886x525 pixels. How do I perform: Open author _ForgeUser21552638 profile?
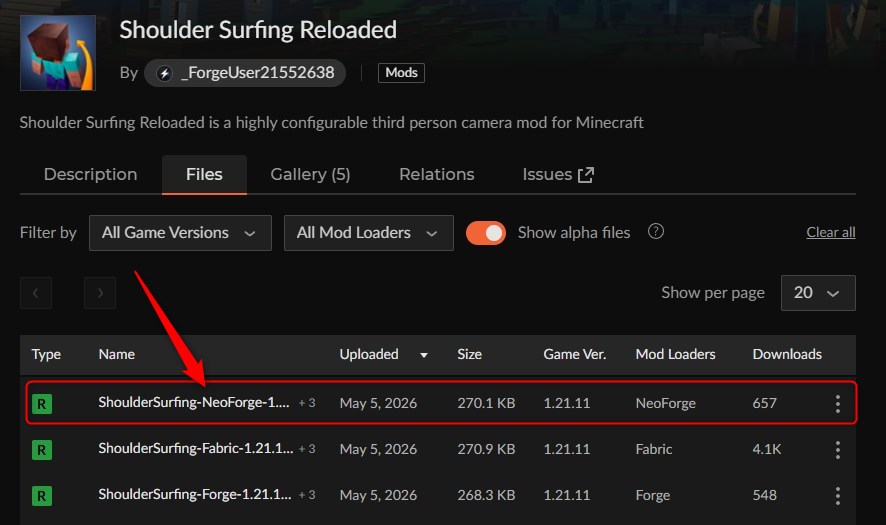(245, 73)
